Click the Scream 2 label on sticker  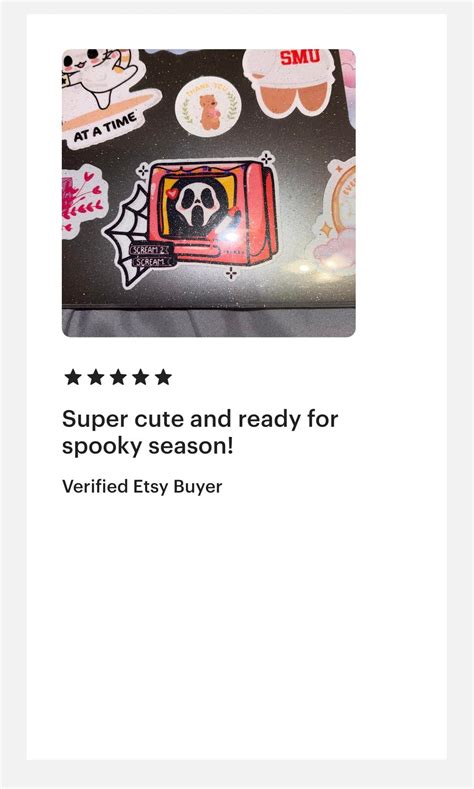(150, 250)
